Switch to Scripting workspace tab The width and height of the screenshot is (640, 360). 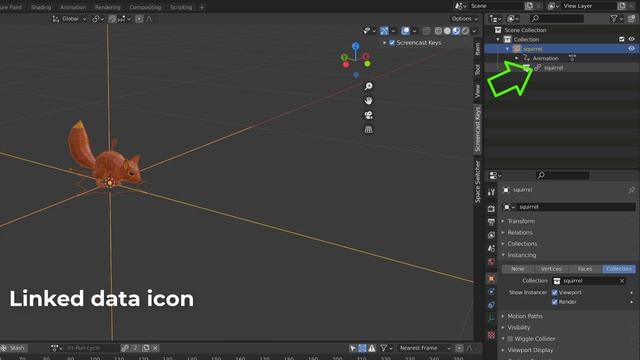click(181, 7)
